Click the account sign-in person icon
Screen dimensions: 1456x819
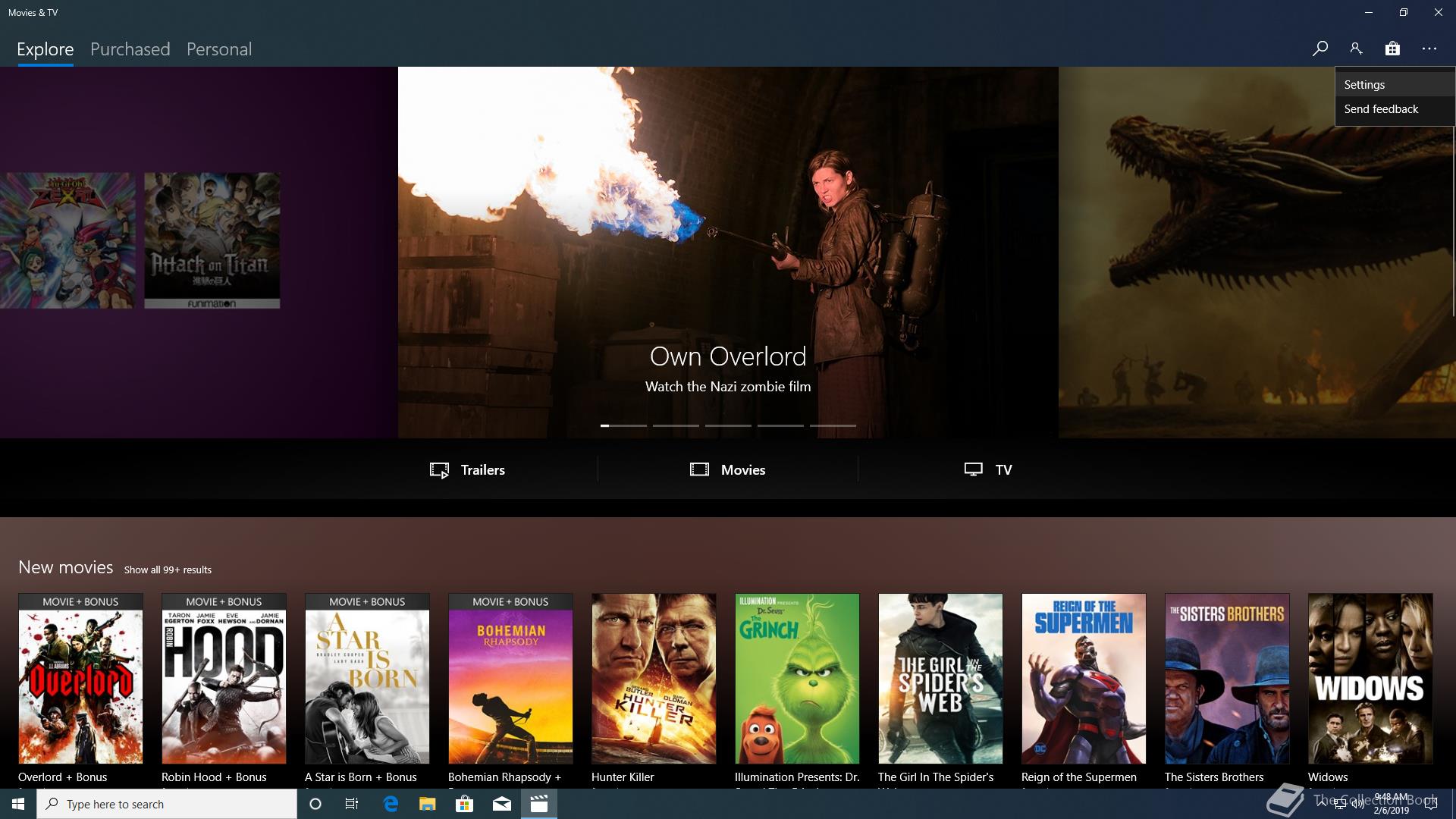[x=1356, y=49]
